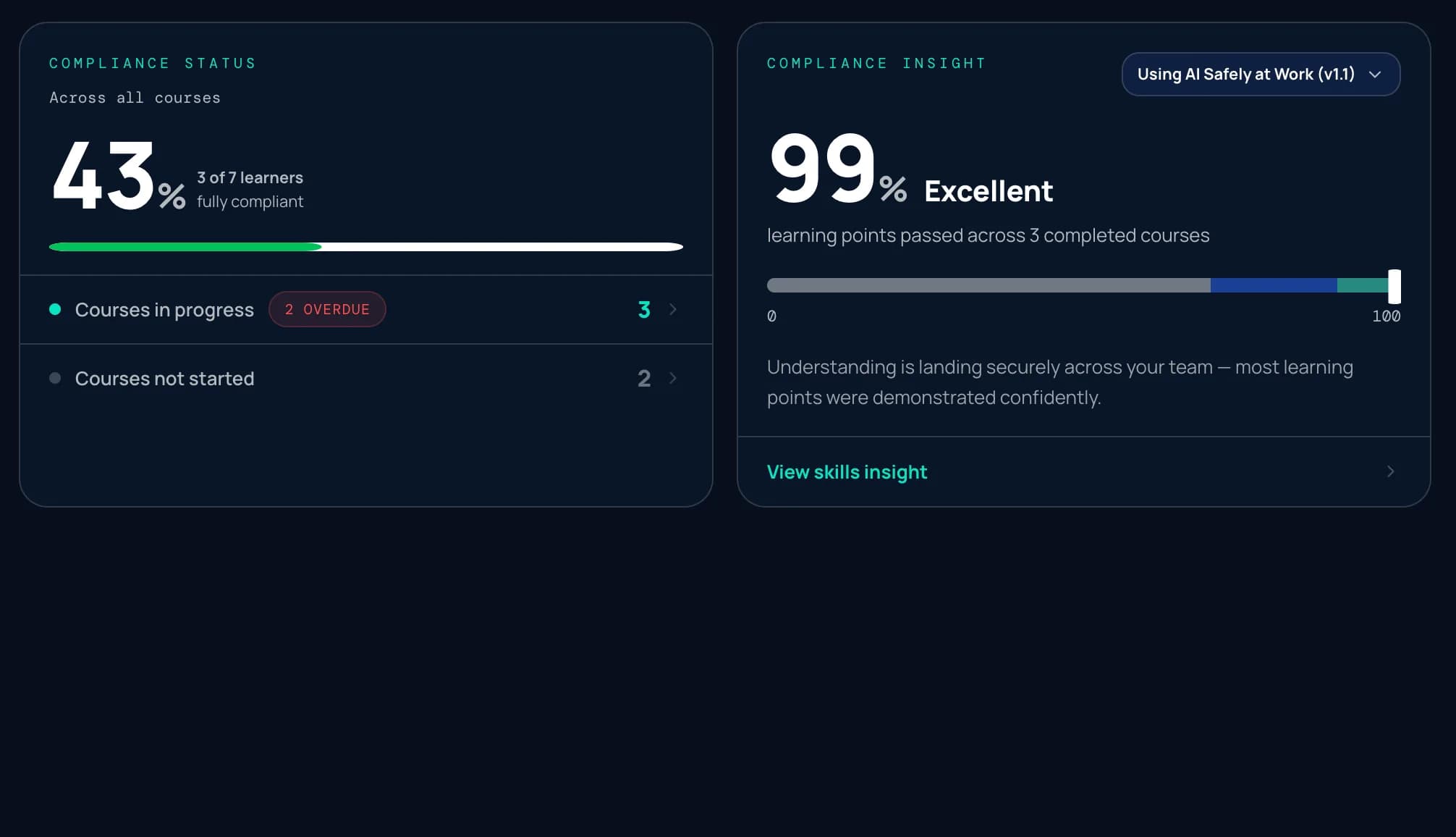Open View skills insight link
The width and height of the screenshot is (1456, 837).
click(x=847, y=472)
